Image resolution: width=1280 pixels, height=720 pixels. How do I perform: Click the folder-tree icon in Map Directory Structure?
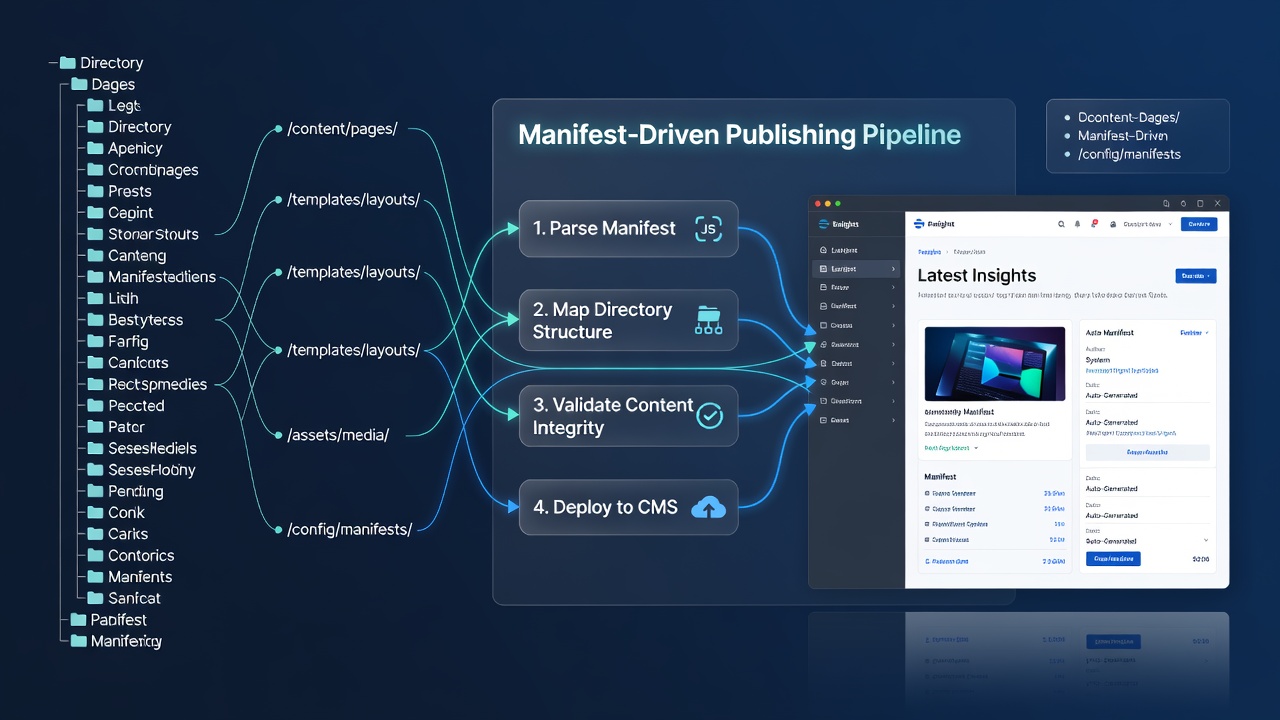708,320
